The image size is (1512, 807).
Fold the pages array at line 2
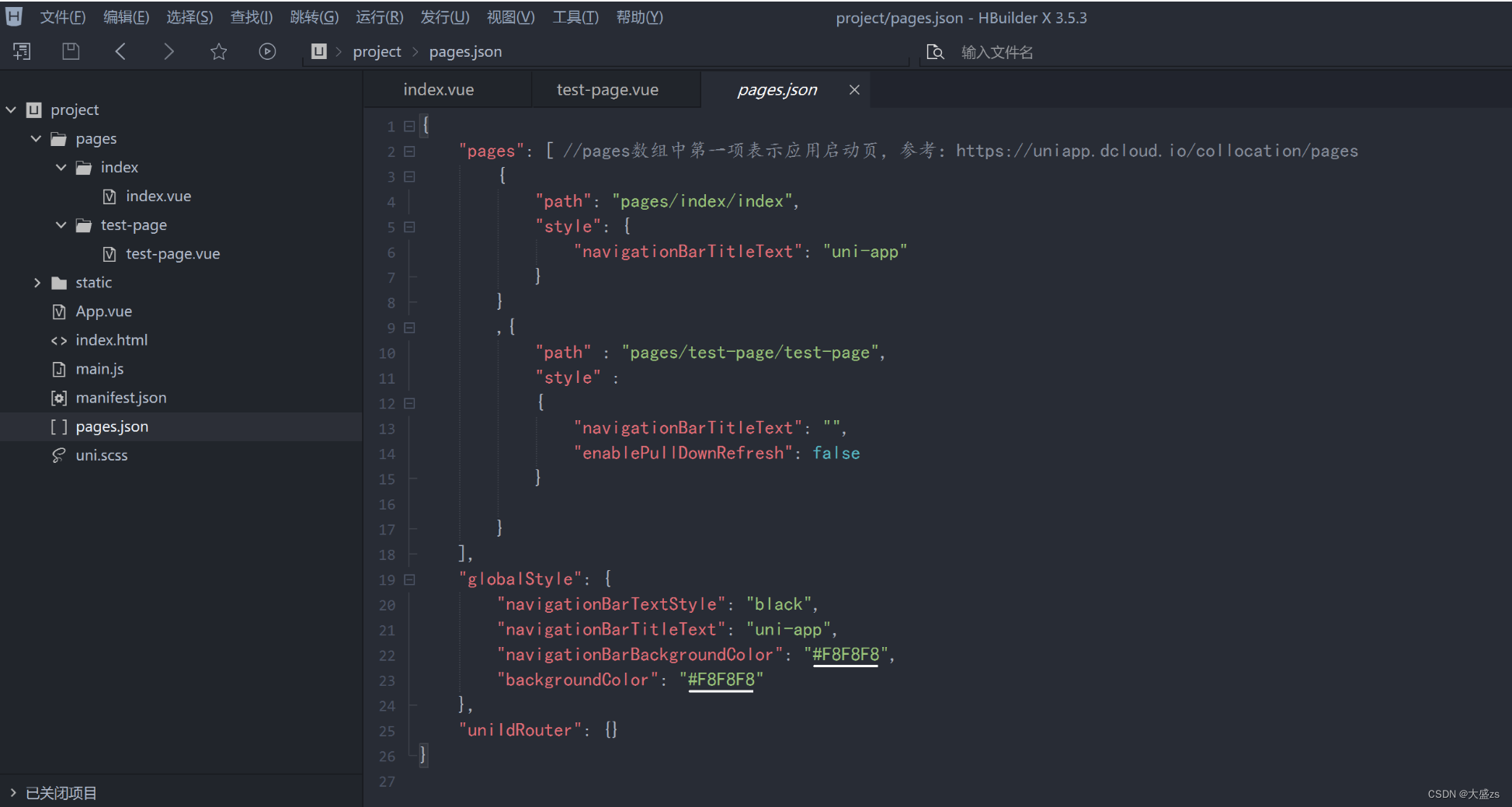(x=409, y=151)
